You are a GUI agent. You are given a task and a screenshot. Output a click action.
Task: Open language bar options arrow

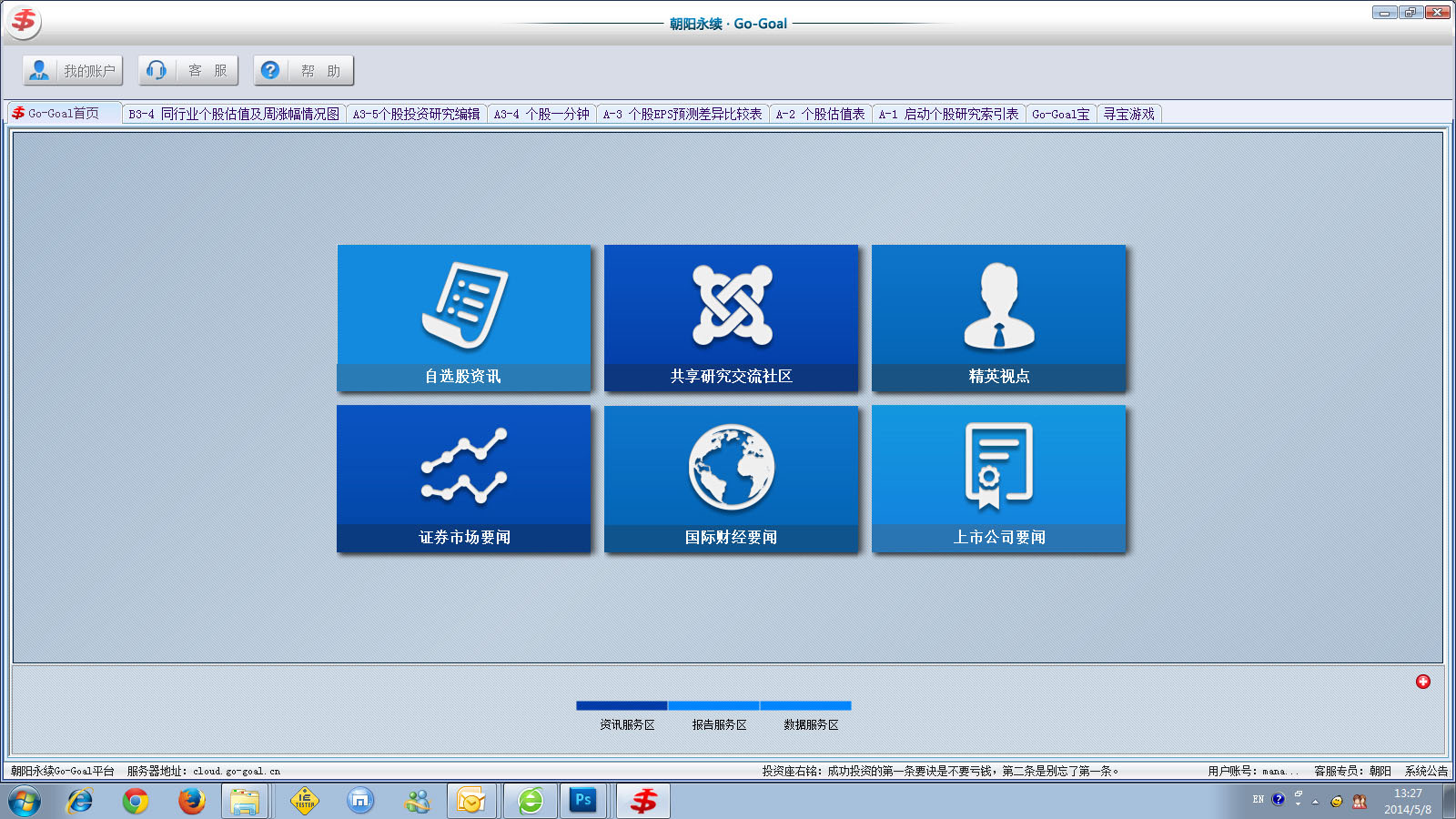click(x=1299, y=804)
